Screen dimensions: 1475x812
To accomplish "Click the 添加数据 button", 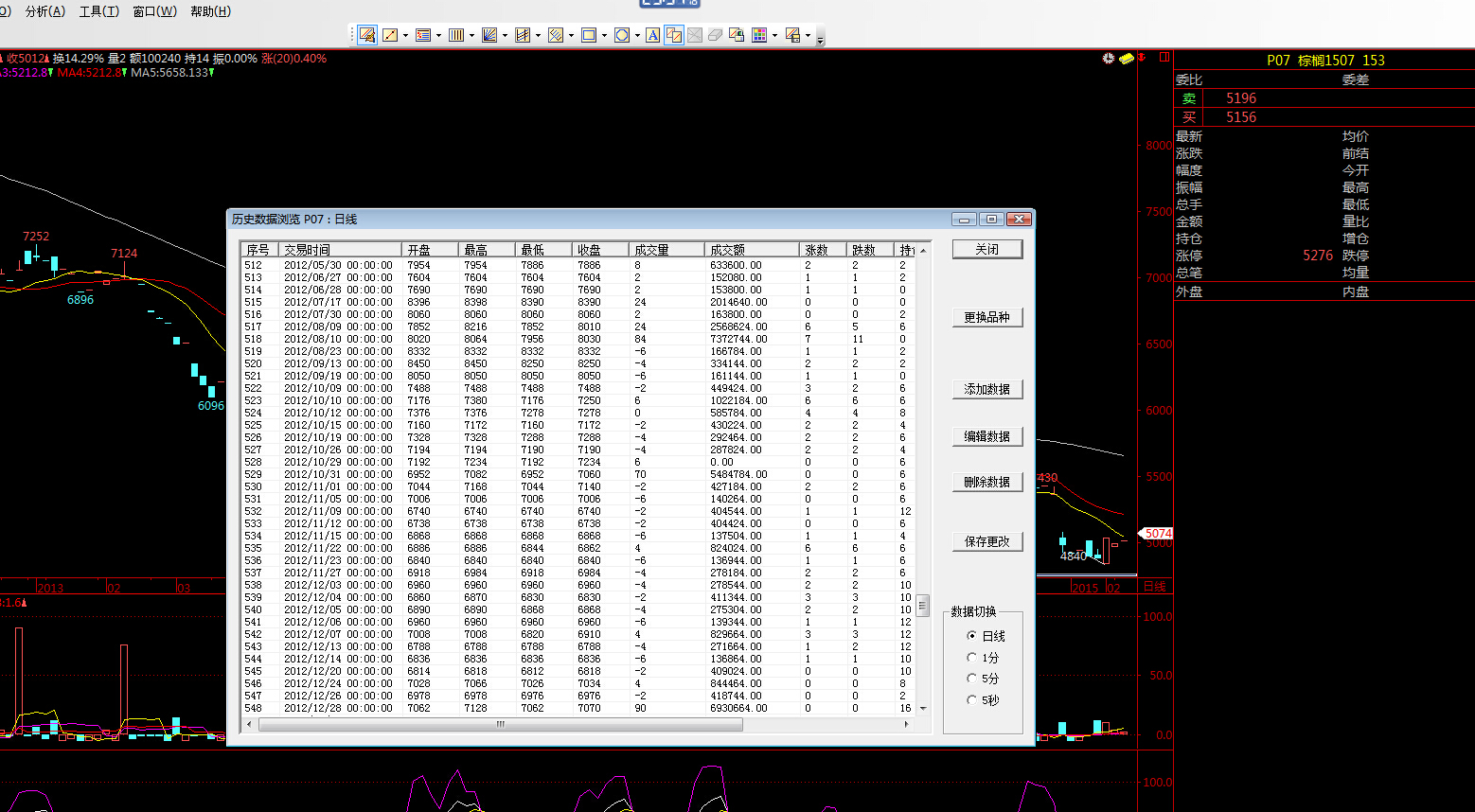I will click(986, 389).
